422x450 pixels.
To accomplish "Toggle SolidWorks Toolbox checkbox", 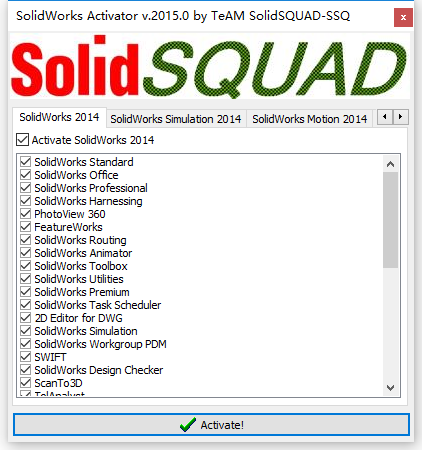I will (26, 266).
